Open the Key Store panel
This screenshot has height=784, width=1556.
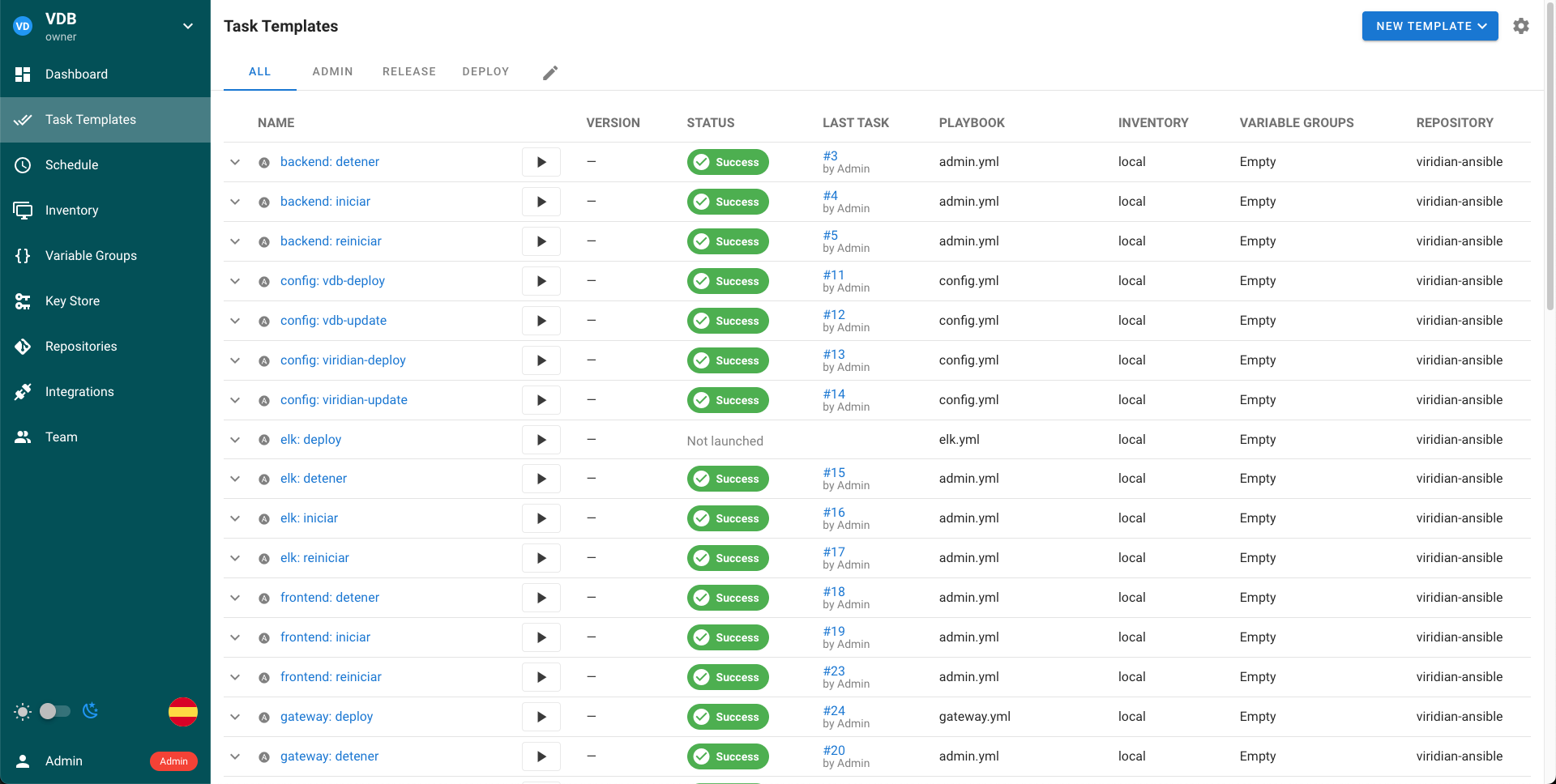[x=23, y=300]
